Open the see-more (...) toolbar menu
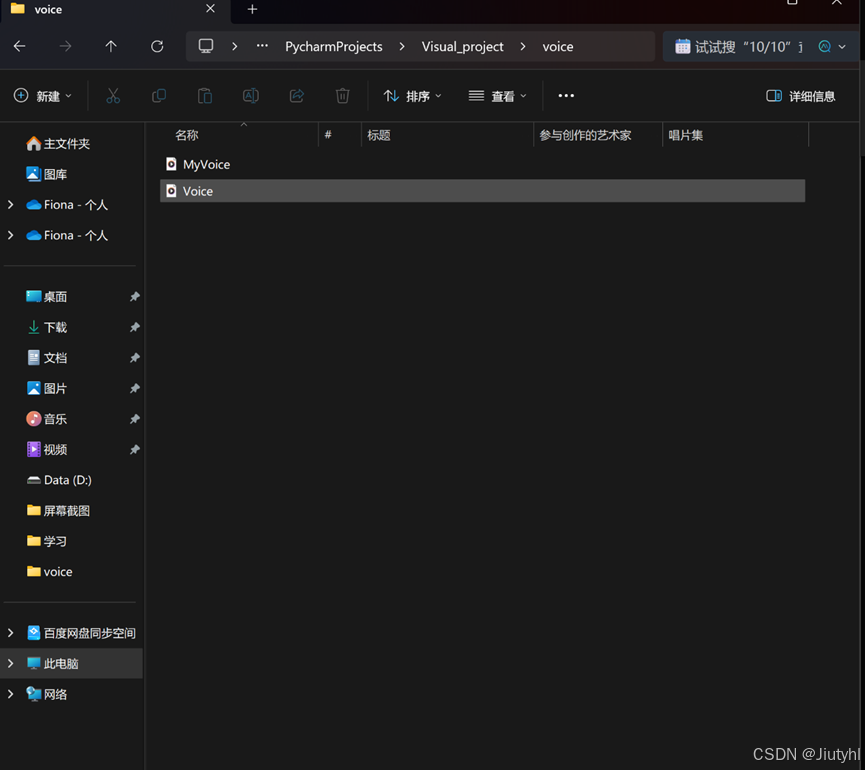Screen dimensions: 865x770 pyautogui.click(x=566, y=95)
